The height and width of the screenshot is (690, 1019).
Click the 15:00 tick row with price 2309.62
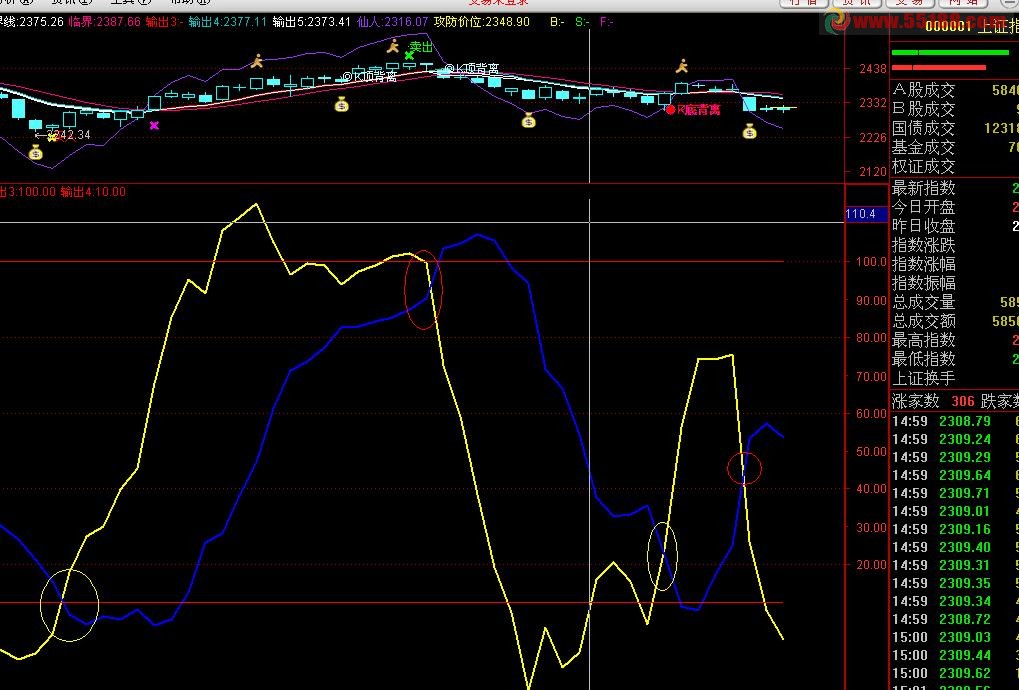click(x=955, y=674)
